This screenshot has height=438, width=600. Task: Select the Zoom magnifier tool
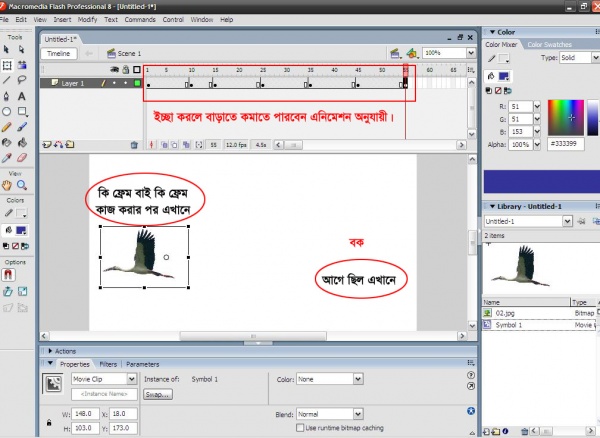tap(22, 186)
